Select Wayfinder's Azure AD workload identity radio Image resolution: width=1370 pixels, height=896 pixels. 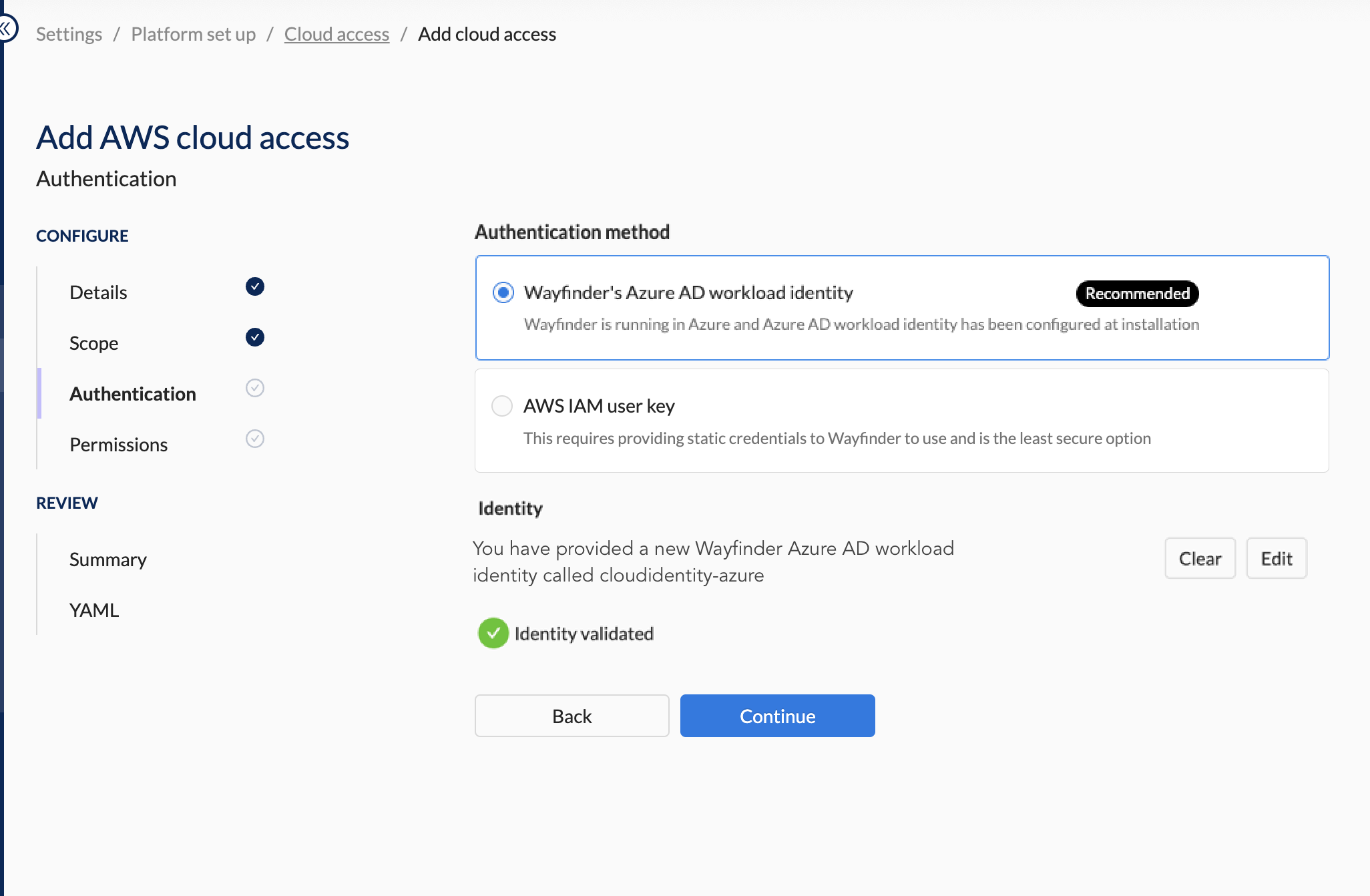503,292
